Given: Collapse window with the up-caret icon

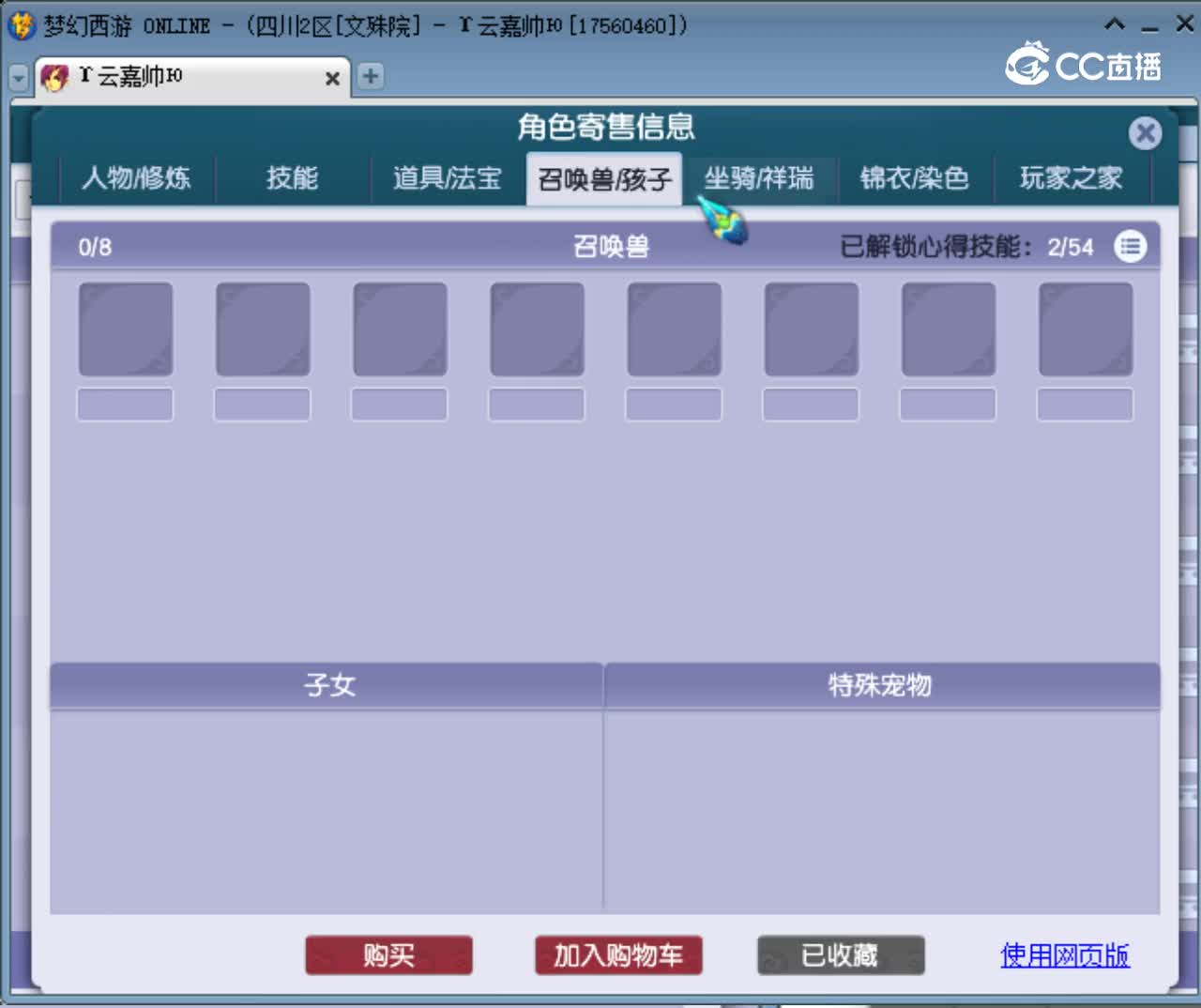Looking at the screenshot, I should tap(1114, 24).
